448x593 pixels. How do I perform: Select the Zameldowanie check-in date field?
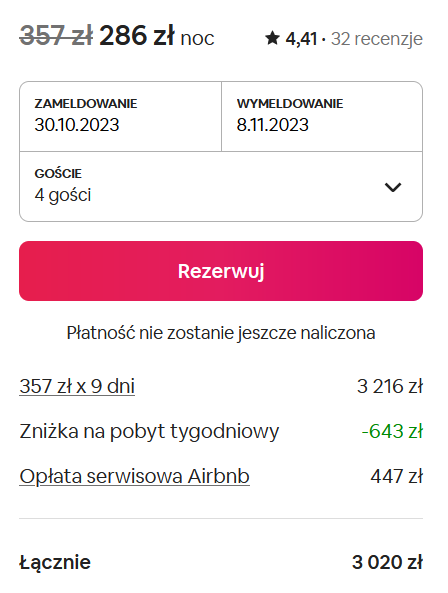click(120, 116)
